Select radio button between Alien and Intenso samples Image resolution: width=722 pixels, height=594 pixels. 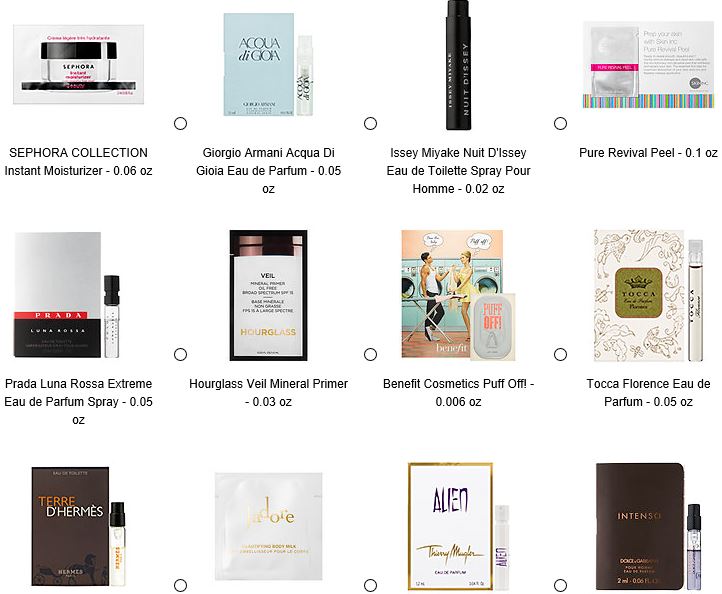pyautogui.click(x=560, y=586)
